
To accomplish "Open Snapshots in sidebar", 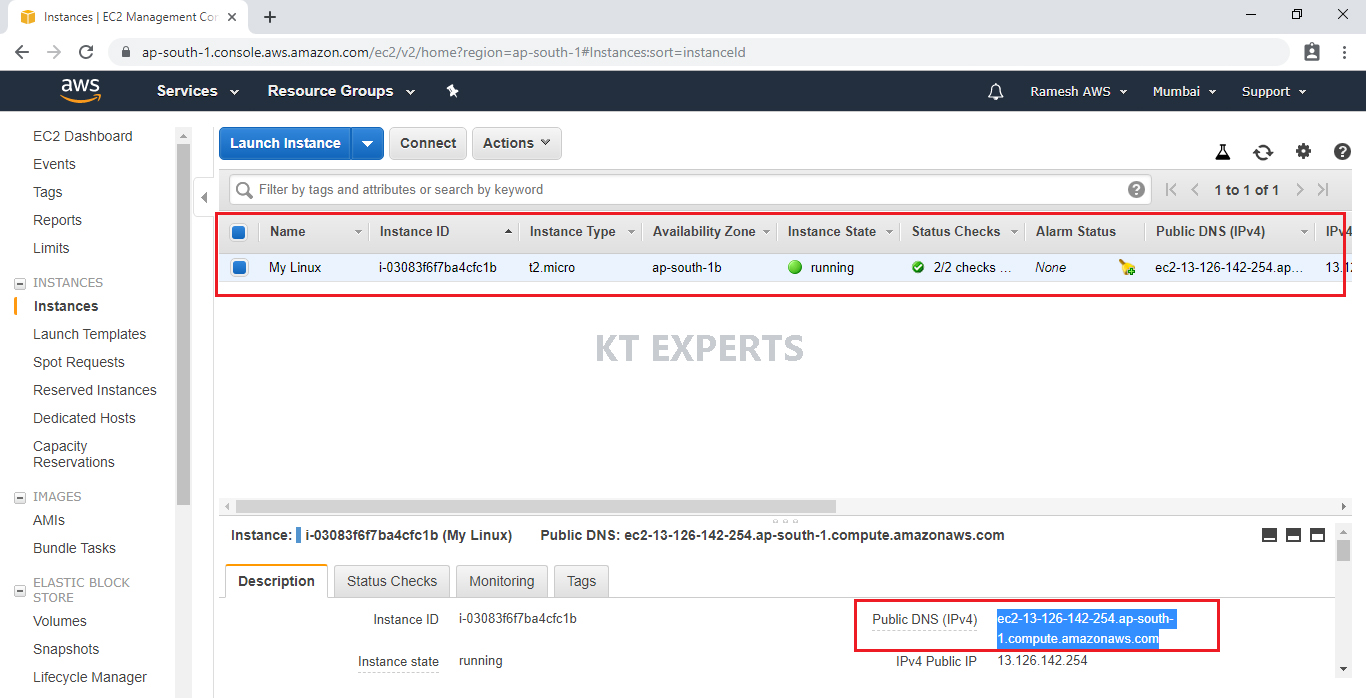I will point(66,649).
